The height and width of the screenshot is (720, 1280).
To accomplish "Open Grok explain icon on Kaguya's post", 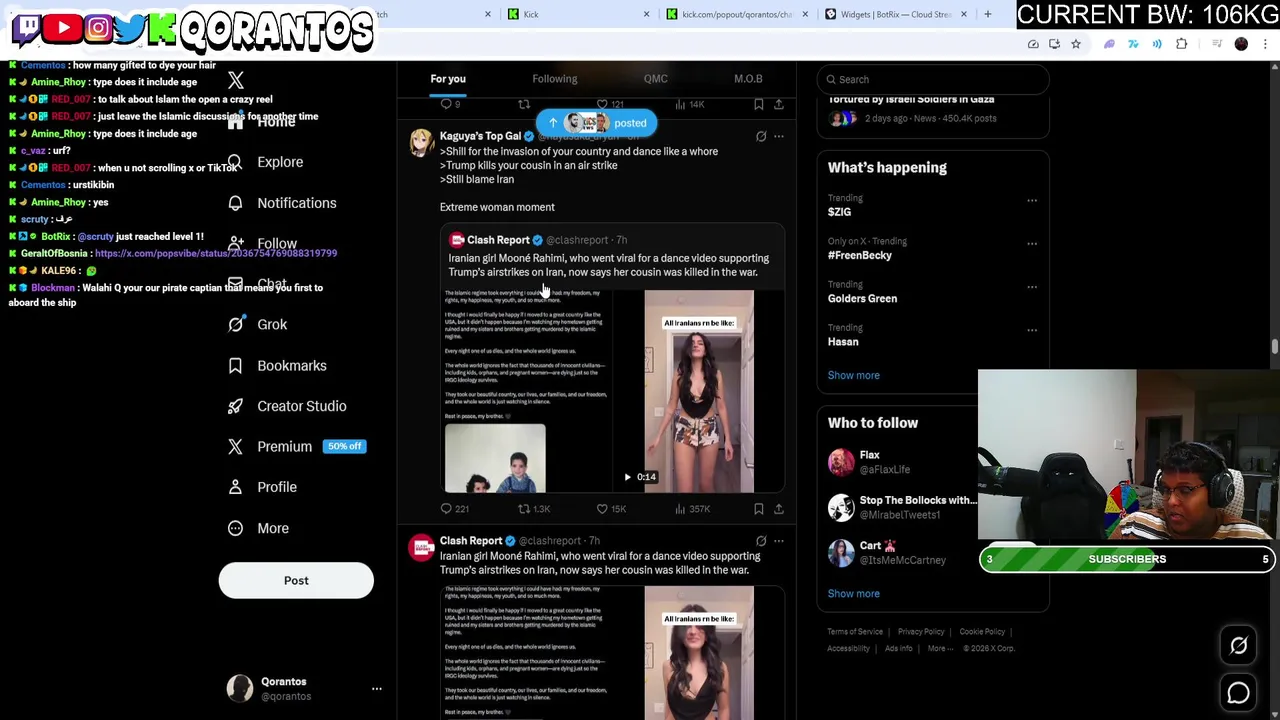I will point(761,136).
